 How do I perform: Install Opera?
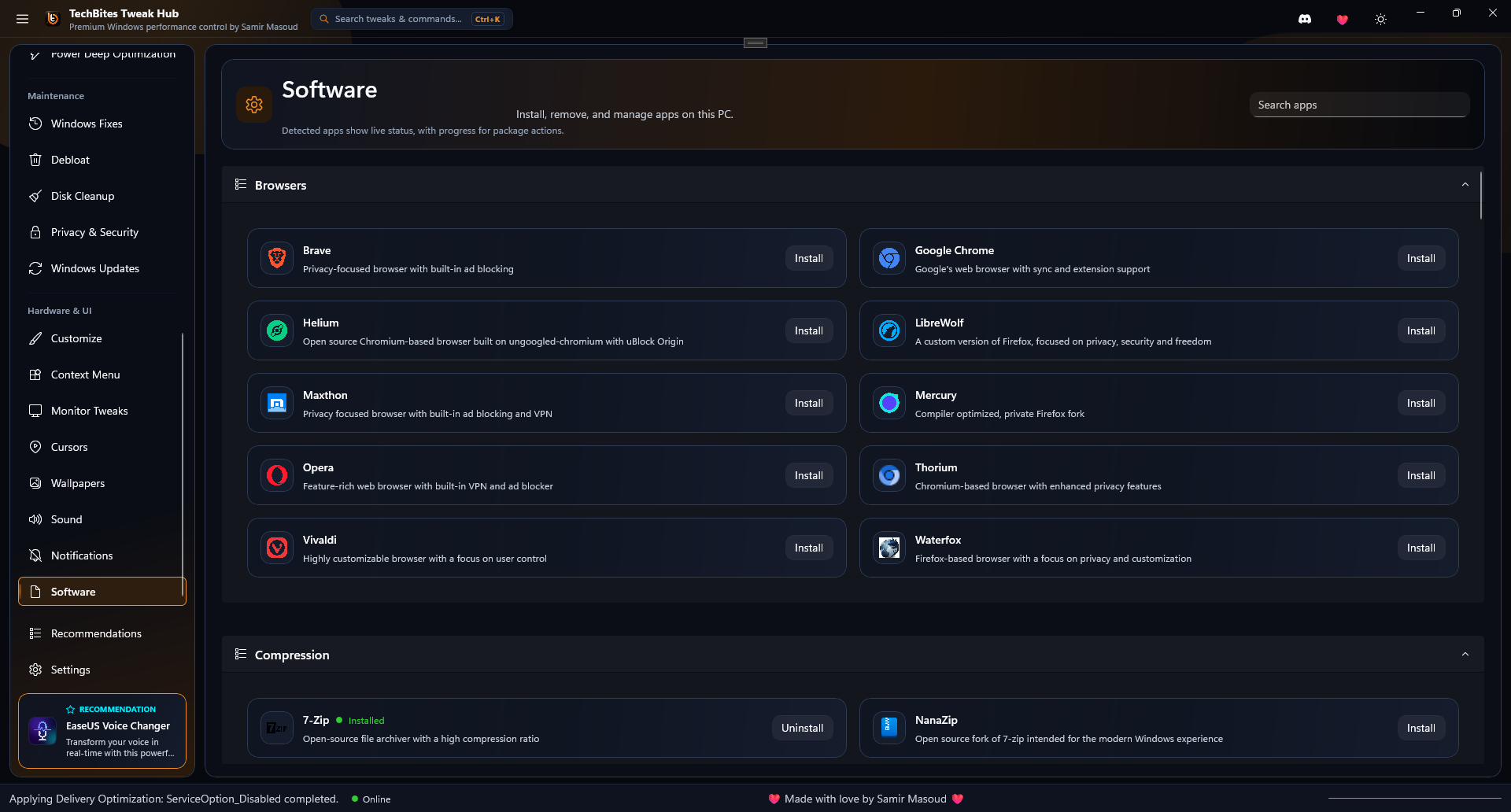[809, 475]
